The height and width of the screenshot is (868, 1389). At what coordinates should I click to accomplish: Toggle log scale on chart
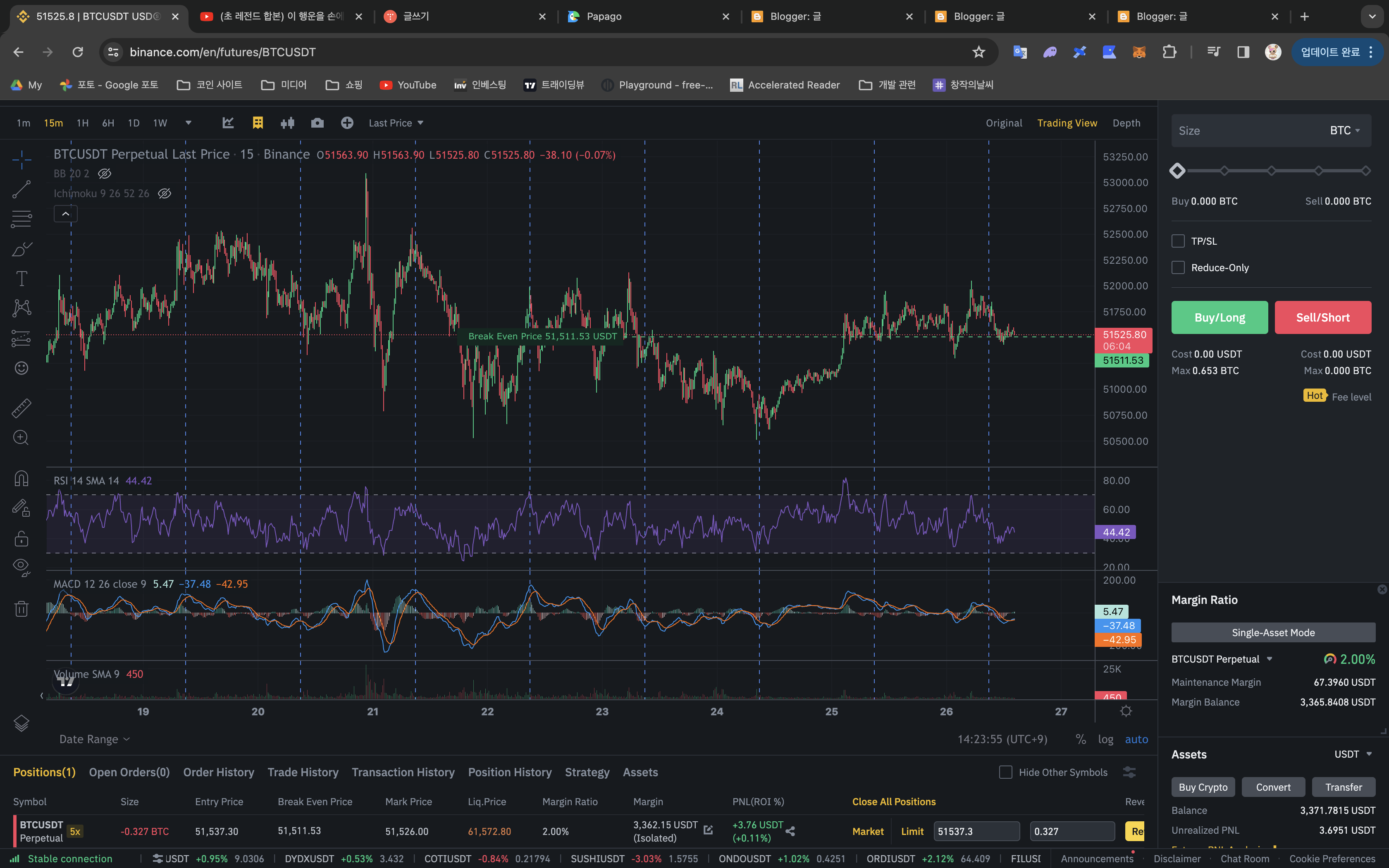1105,739
